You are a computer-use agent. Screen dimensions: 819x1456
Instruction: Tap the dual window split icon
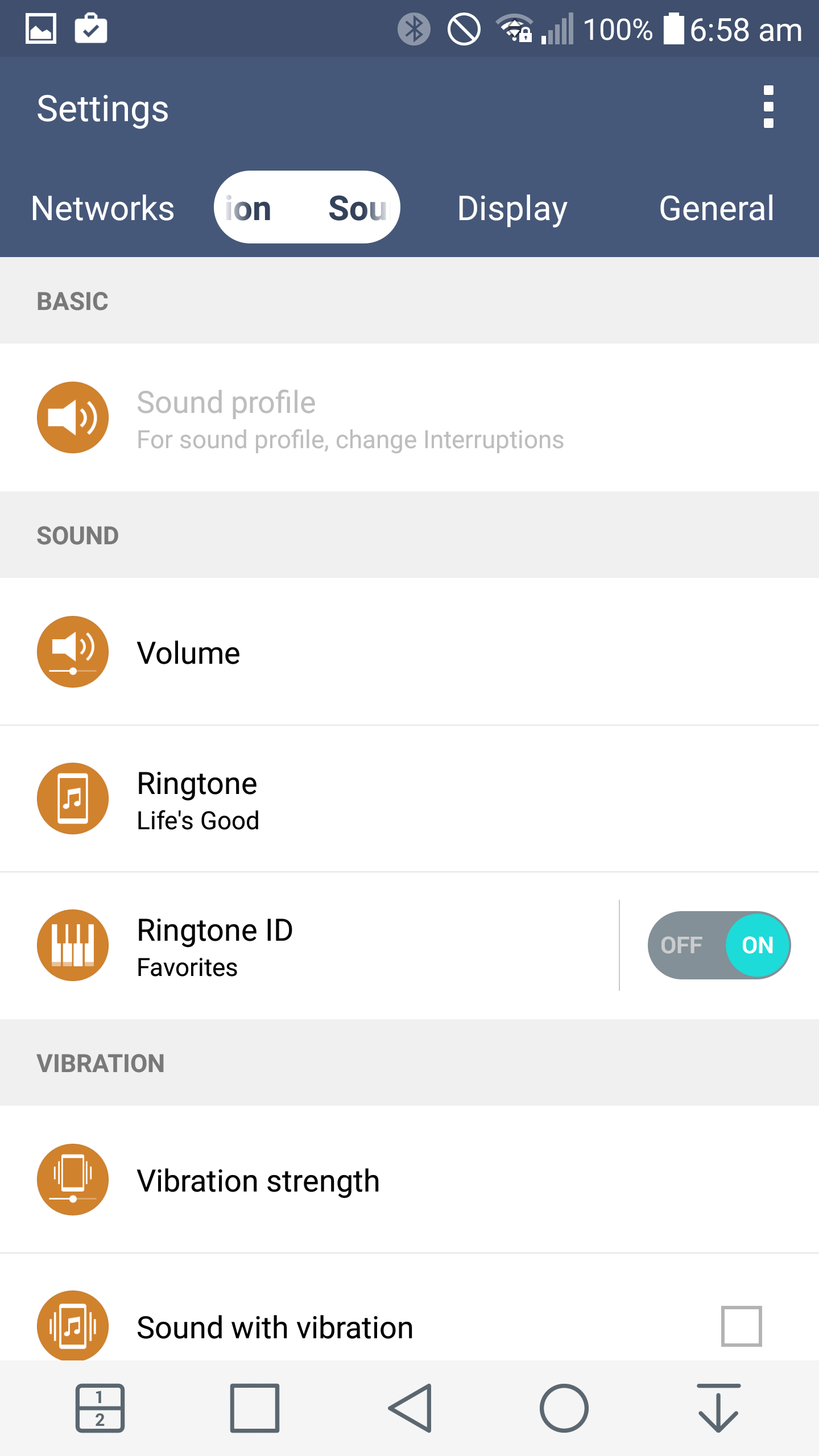(100, 1408)
